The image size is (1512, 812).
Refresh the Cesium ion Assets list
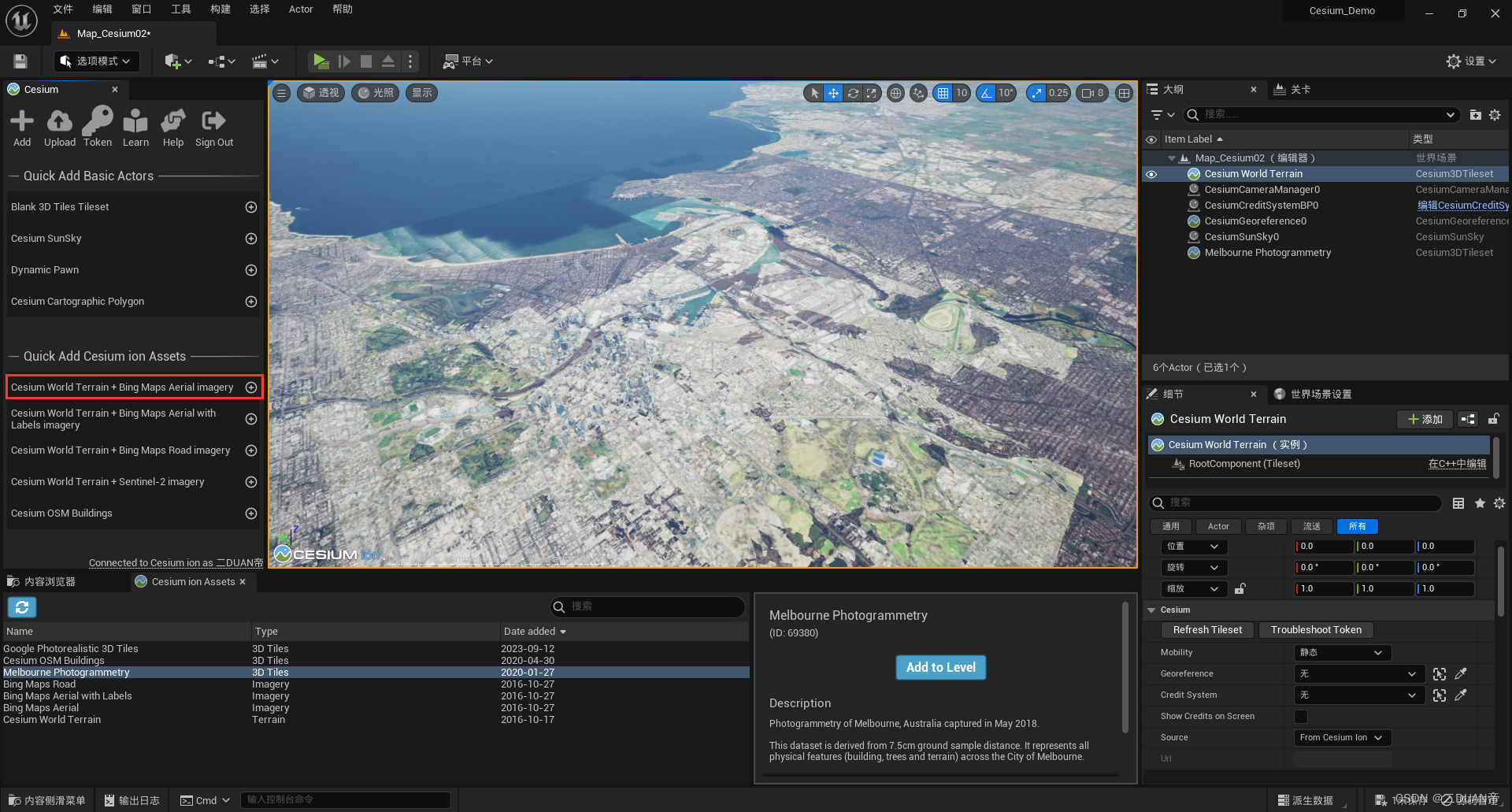22,607
